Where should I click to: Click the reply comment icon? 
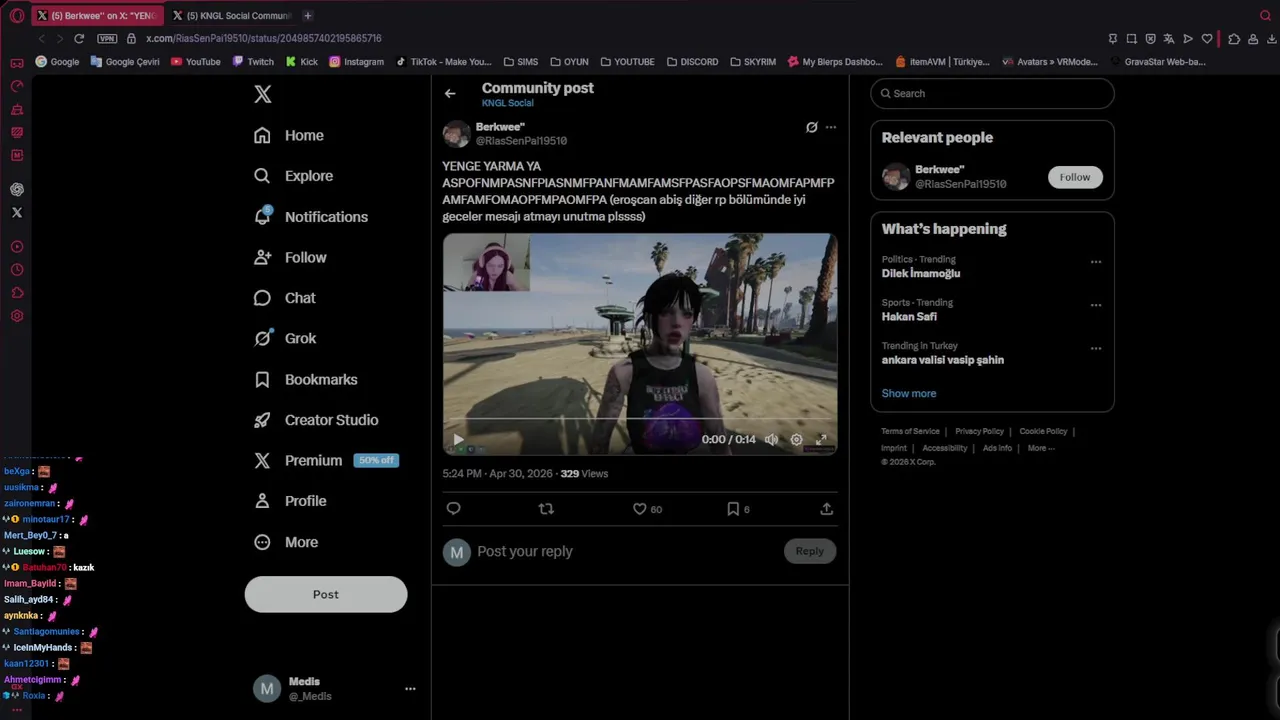click(x=453, y=509)
